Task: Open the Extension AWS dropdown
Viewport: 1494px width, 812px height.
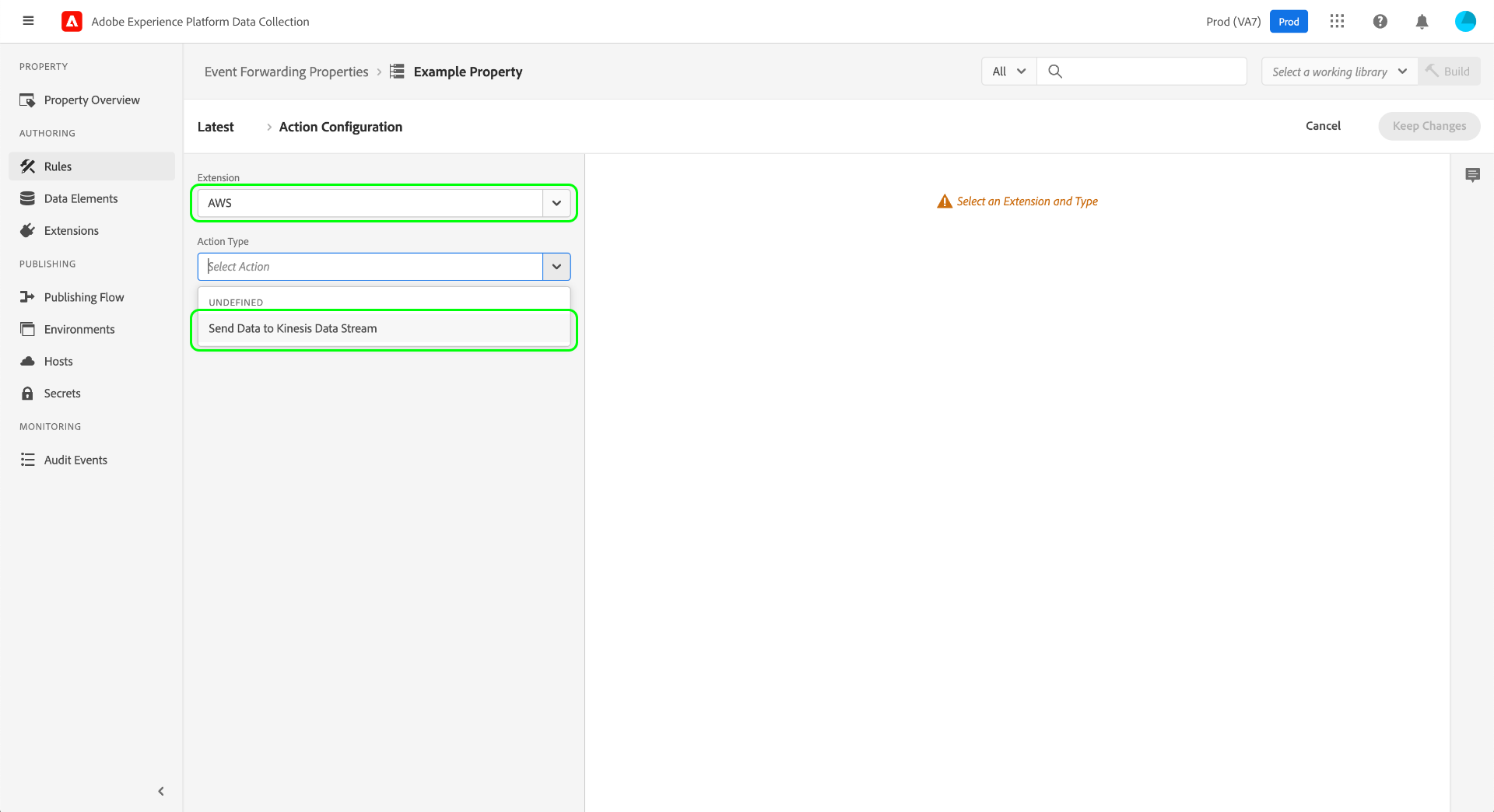Action: point(384,203)
